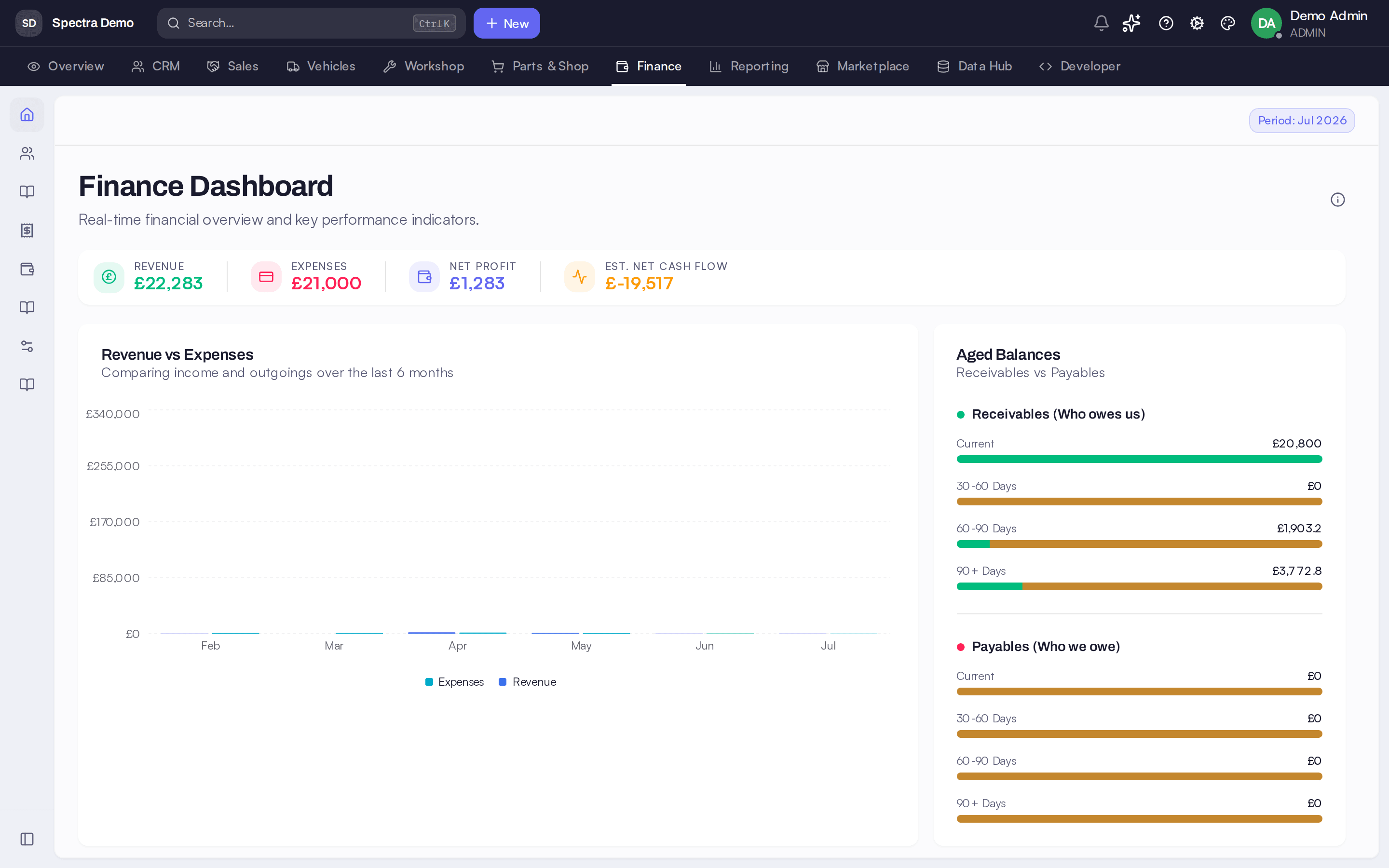Open sidebar customers people icon

click(x=27, y=153)
